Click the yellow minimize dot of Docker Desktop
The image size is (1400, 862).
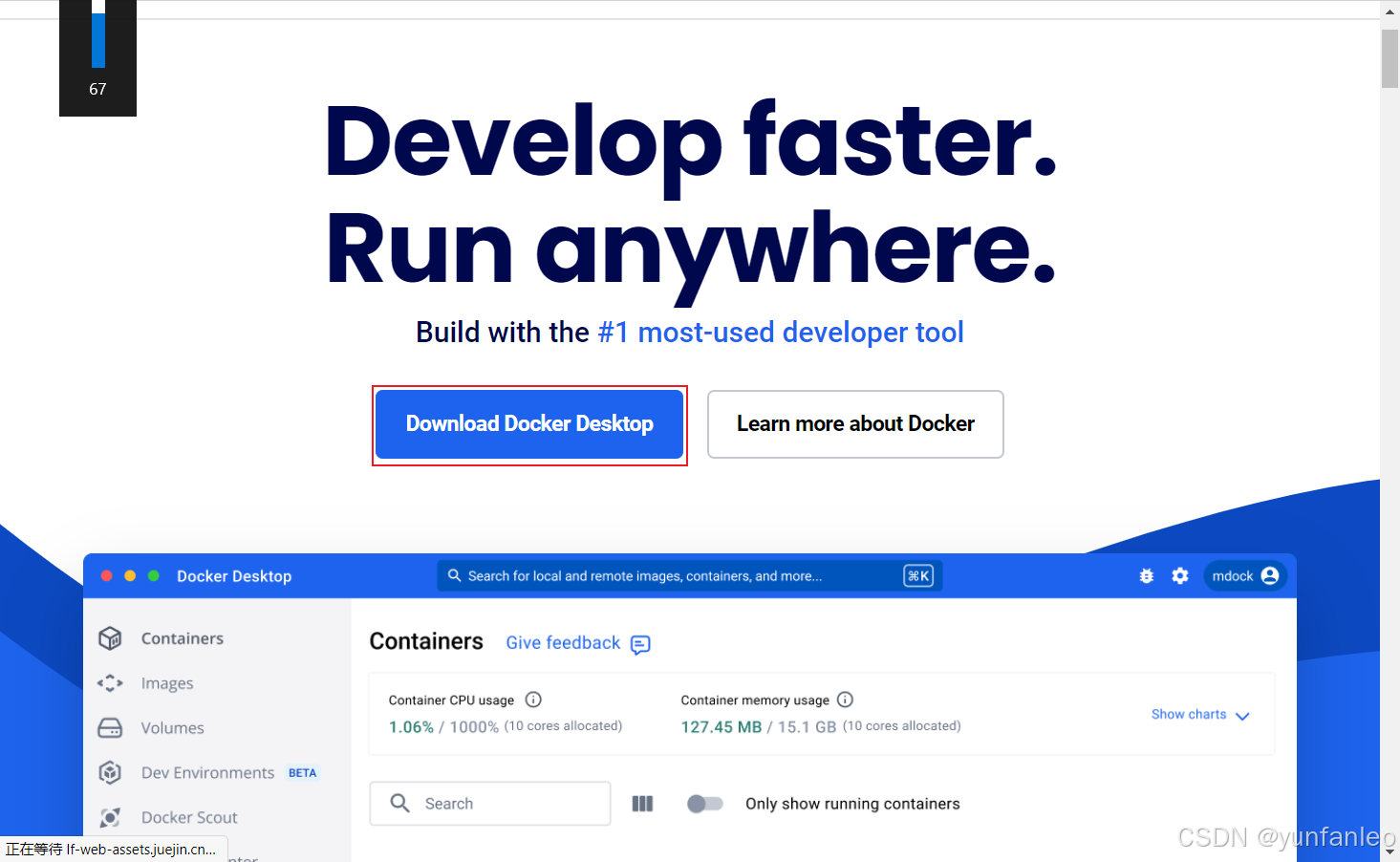(x=130, y=576)
